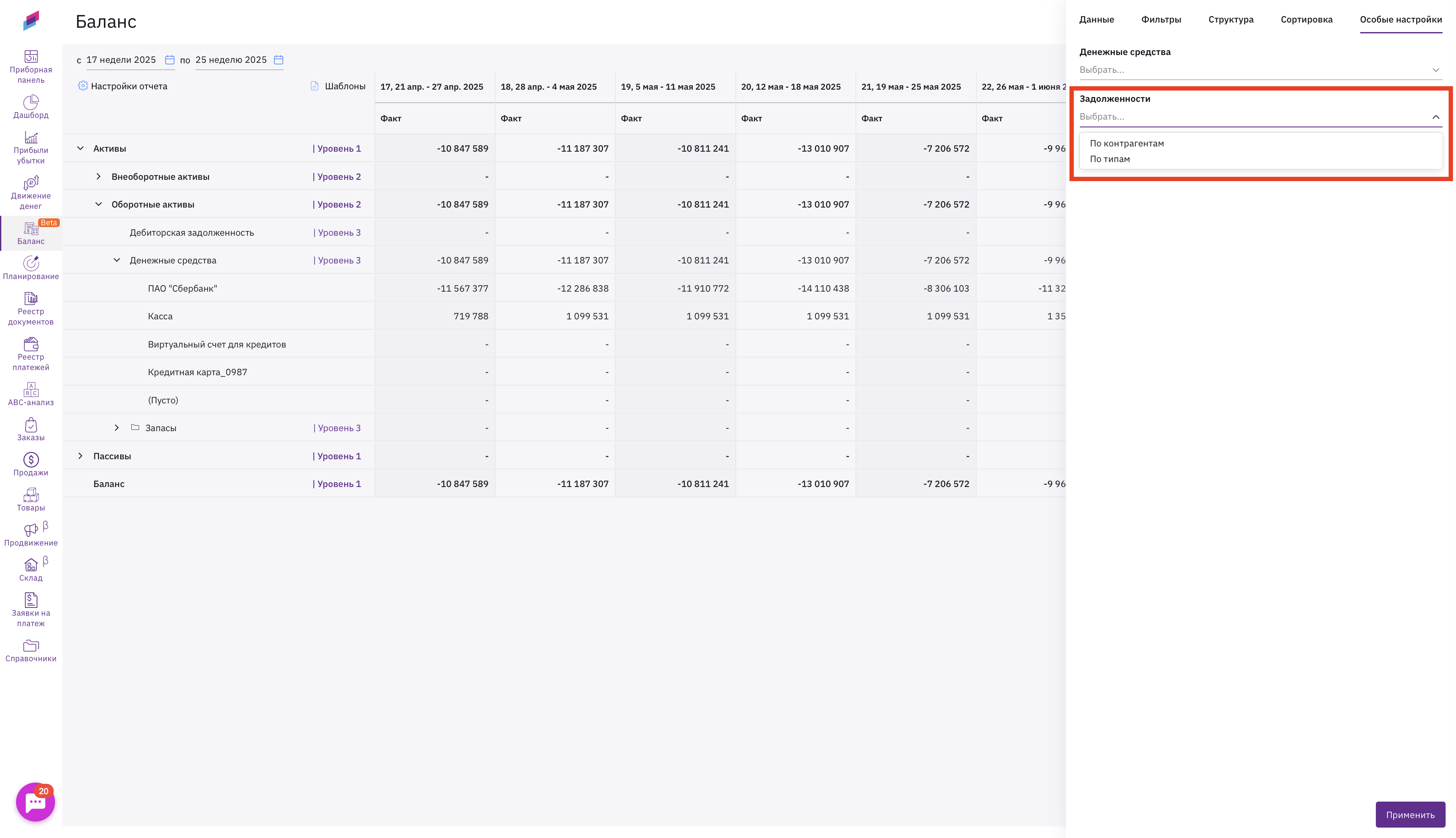Select Кредитная карта_0987 row
Screen dimensions: 1456x838
coord(198,372)
